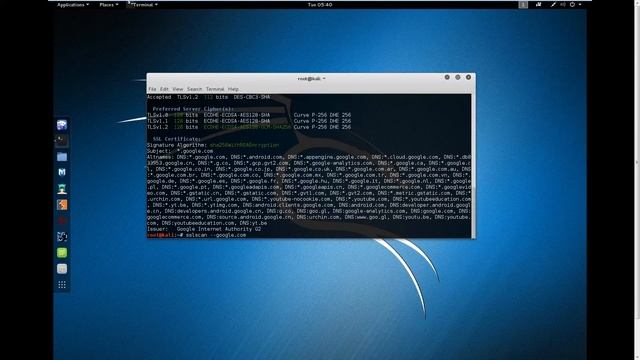
Task: Show all applications grid
Action: click(x=62, y=285)
